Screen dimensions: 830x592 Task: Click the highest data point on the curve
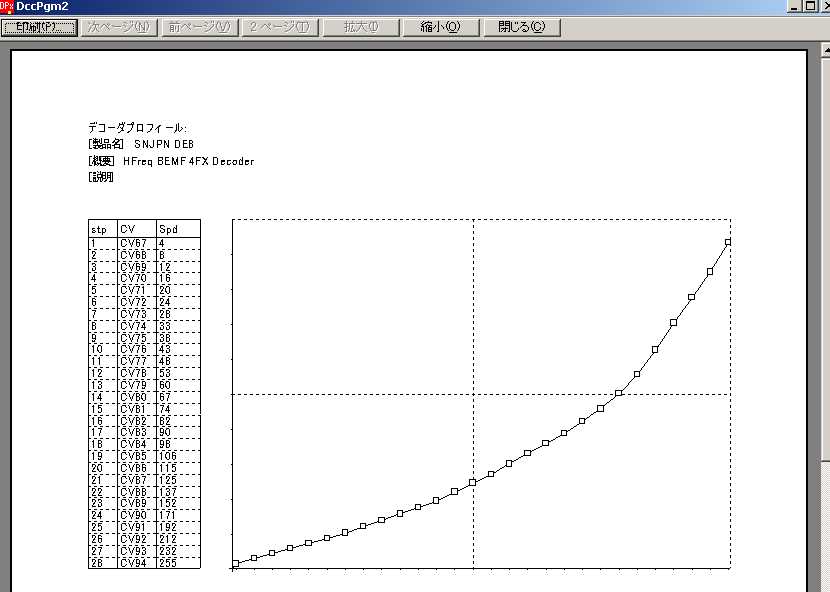coord(728,241)
